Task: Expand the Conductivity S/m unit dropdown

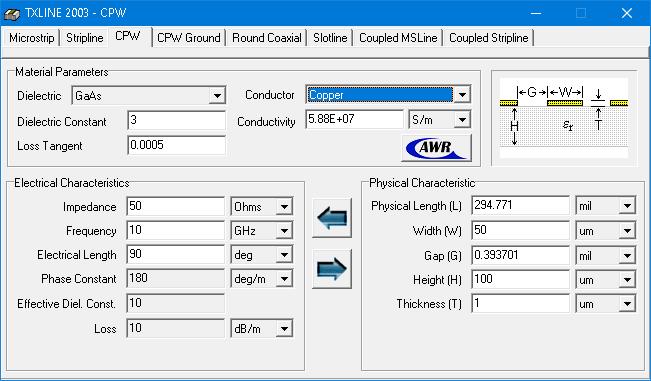Action: [462, 120]
